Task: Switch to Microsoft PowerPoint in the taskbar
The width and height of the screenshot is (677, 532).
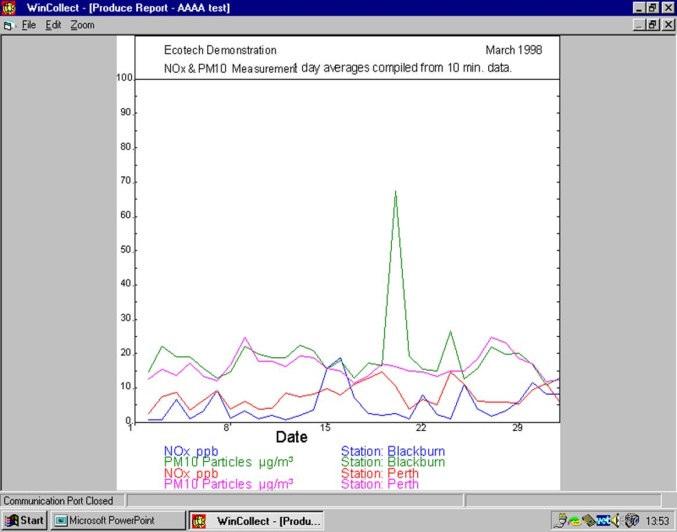Action: [118, 520]
